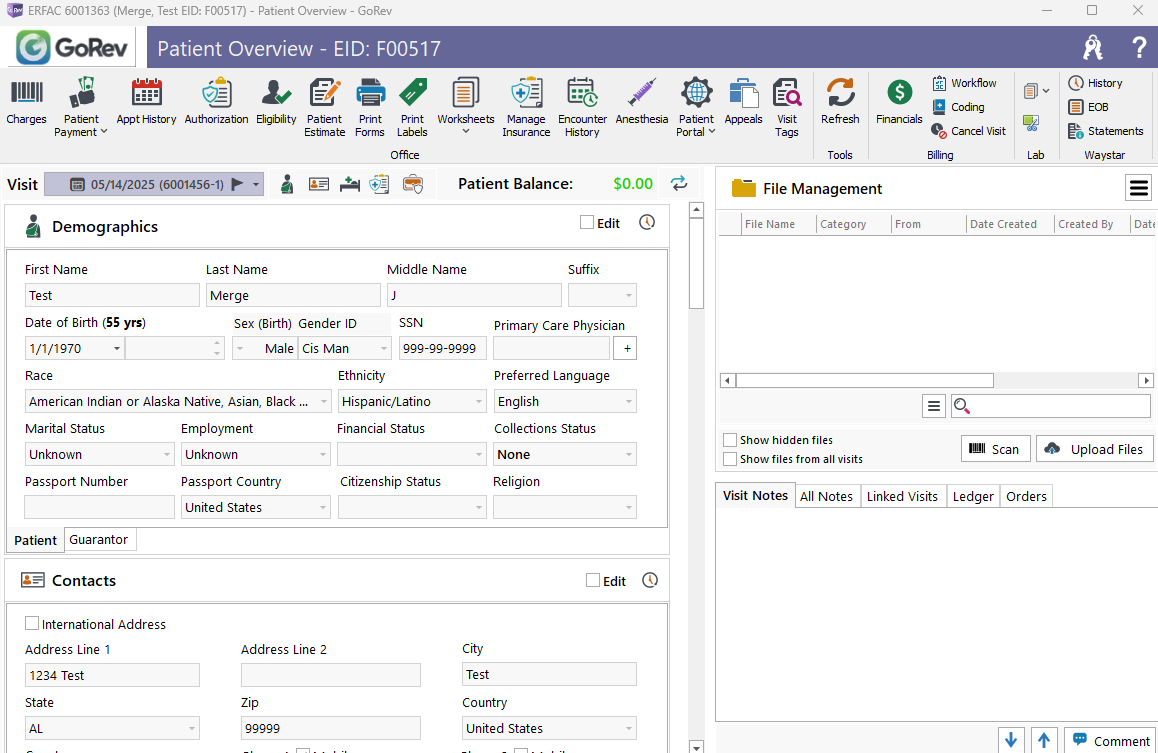
Task: Open the State dropdown showing AL
Action: 192,729
